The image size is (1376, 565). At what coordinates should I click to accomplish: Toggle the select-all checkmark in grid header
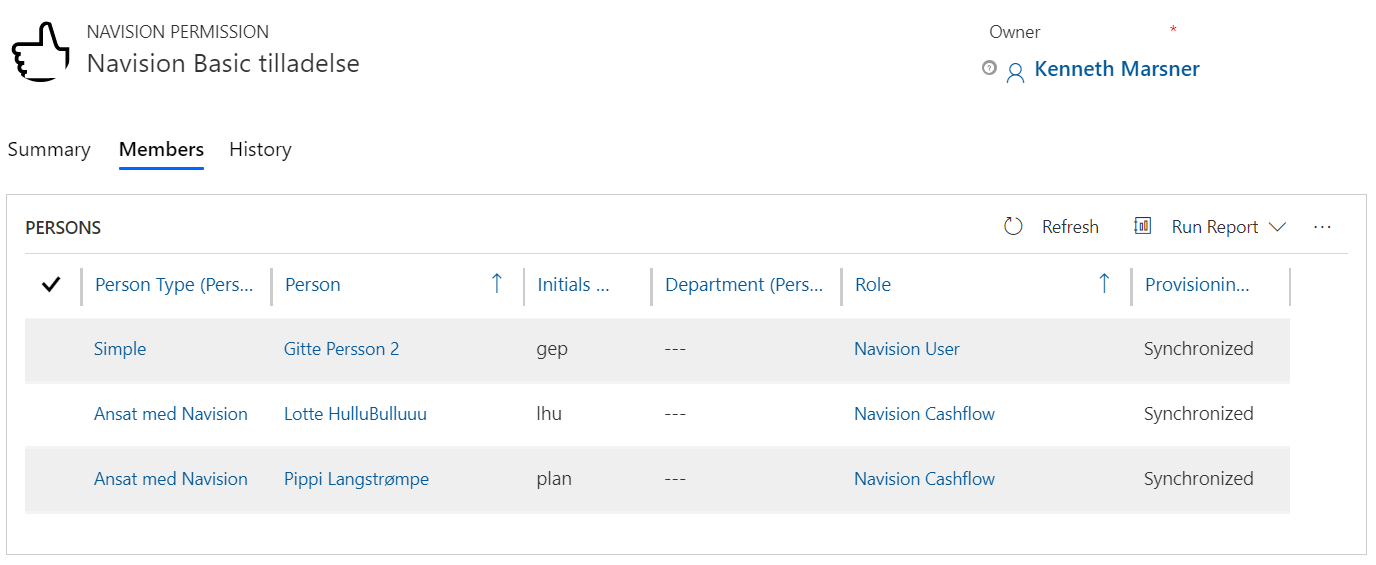coord(51,285)
